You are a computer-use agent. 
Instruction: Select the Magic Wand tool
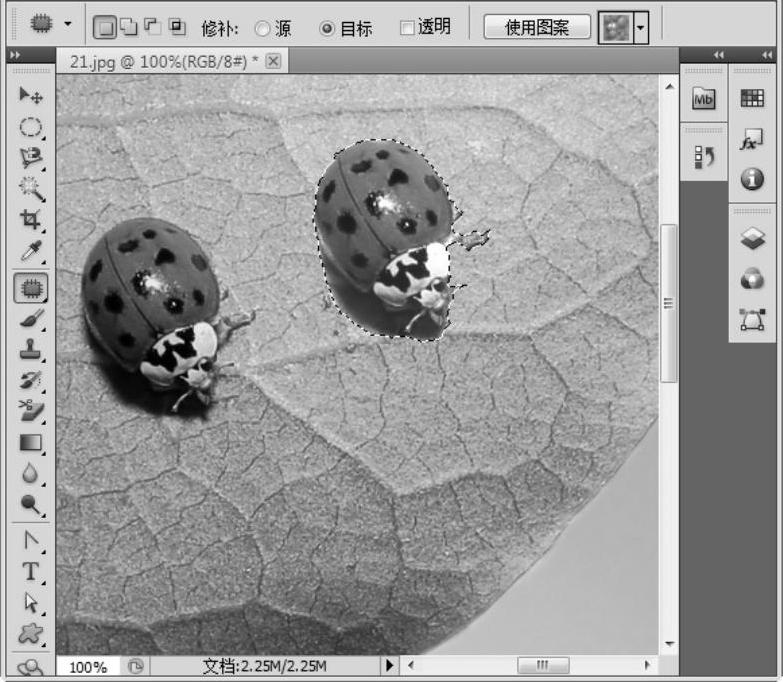(31, 187)
